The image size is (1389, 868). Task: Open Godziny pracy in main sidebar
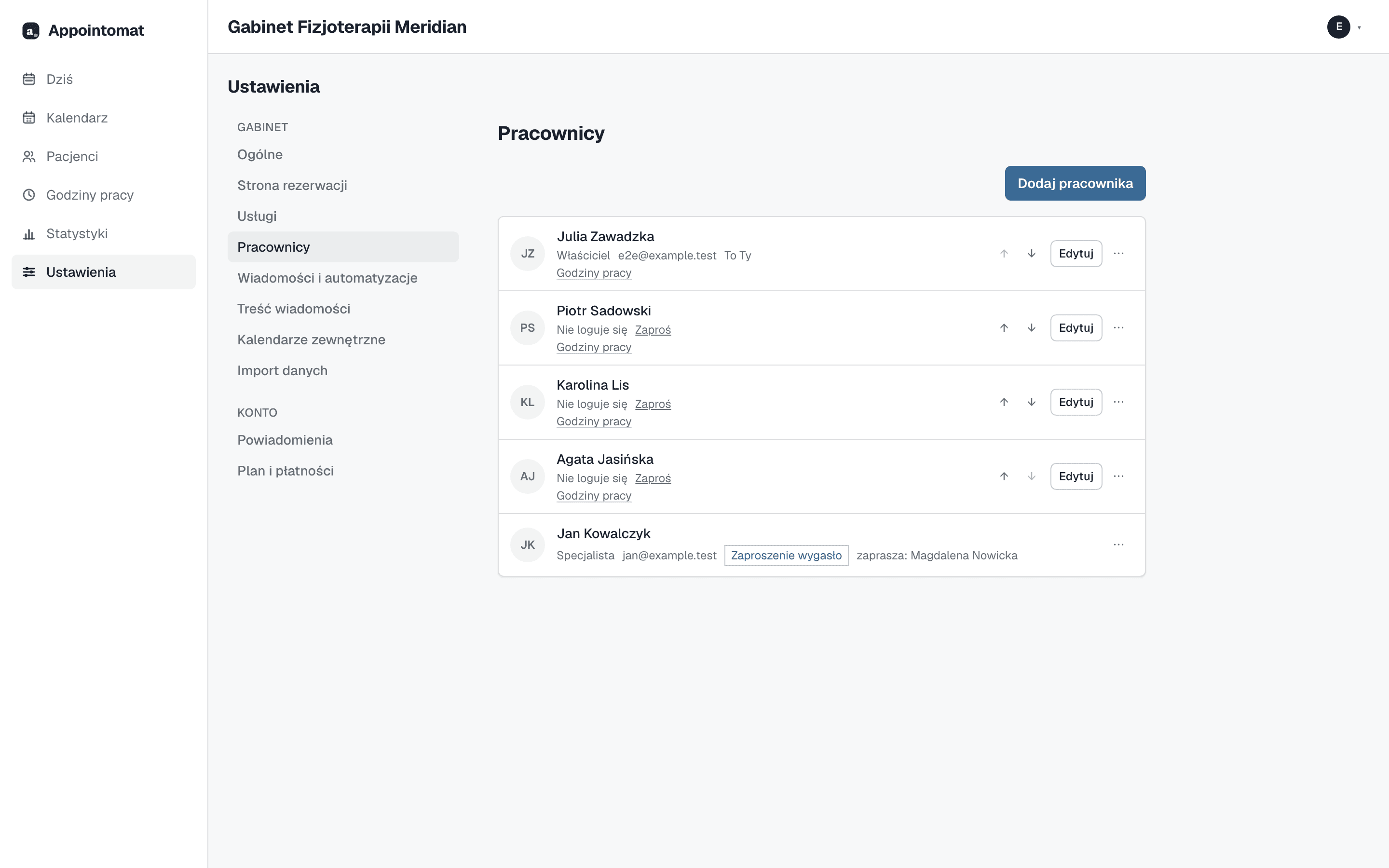[103, 195]
